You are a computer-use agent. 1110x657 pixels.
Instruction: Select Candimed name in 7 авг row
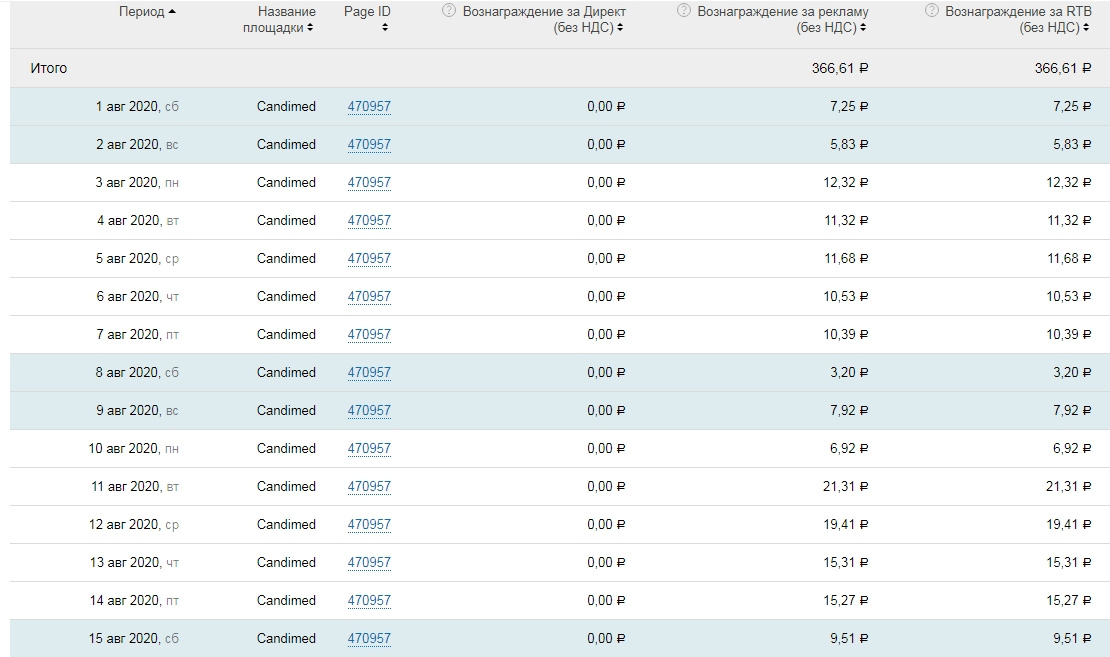(286, 335)
